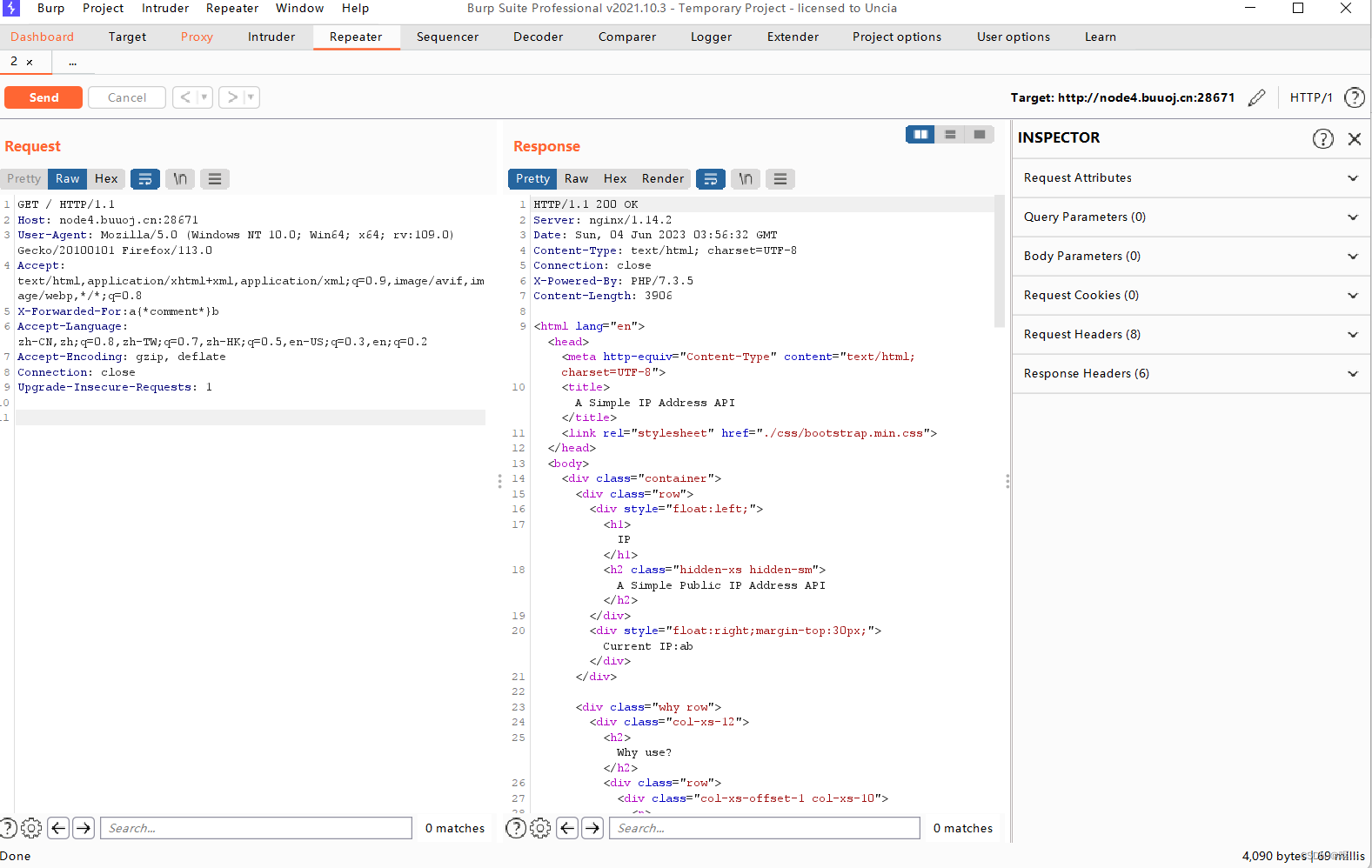
Task: Open response search help icon
Action: pos(516,828)
